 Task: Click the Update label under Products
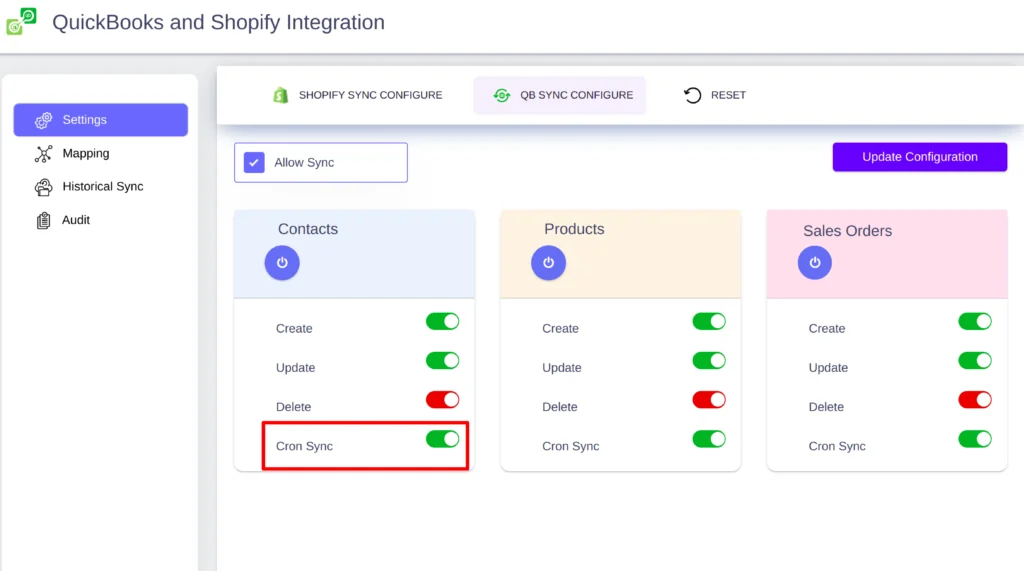(x=562, y=368)
